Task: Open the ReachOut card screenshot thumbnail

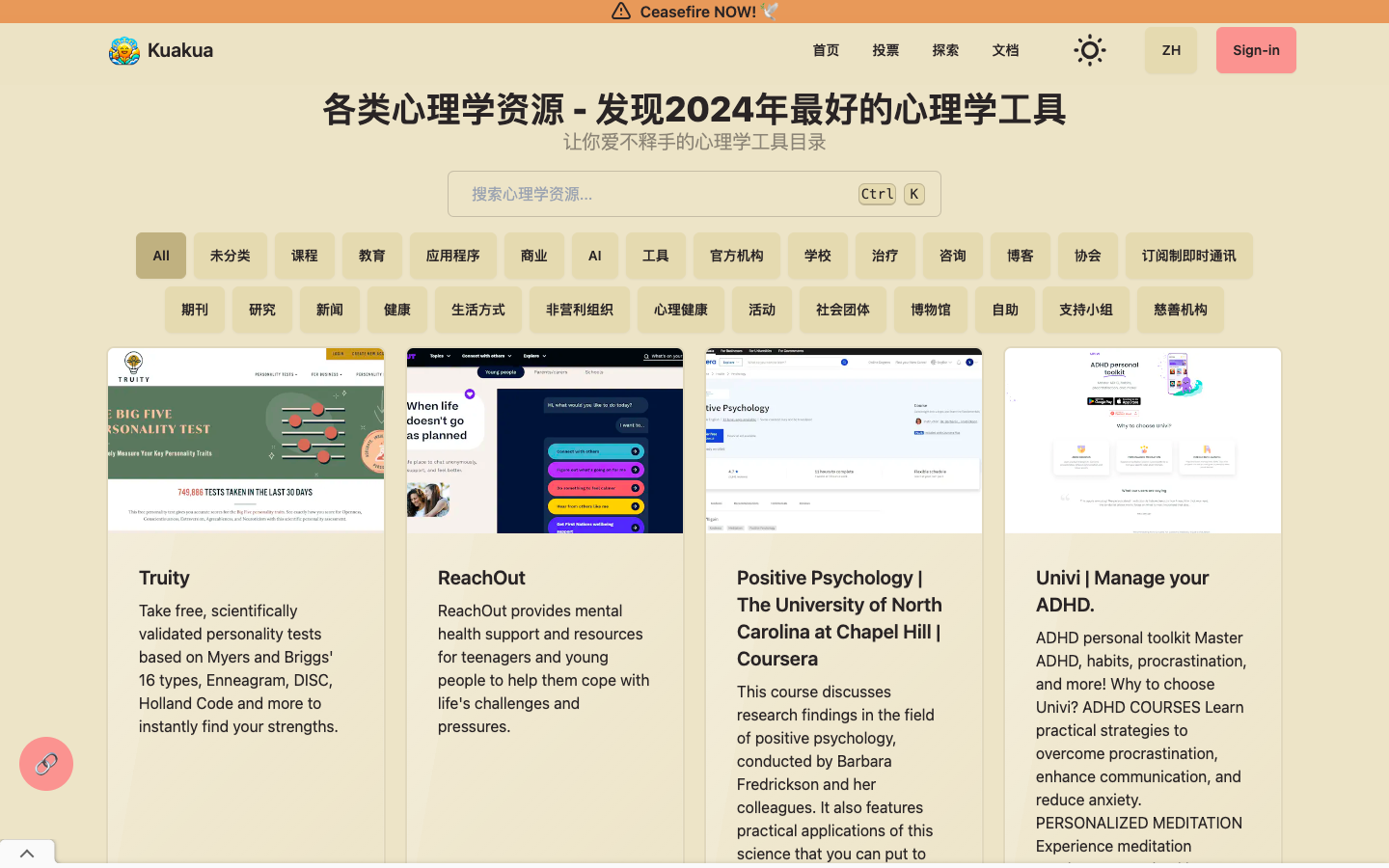Action: click(545, 441)
